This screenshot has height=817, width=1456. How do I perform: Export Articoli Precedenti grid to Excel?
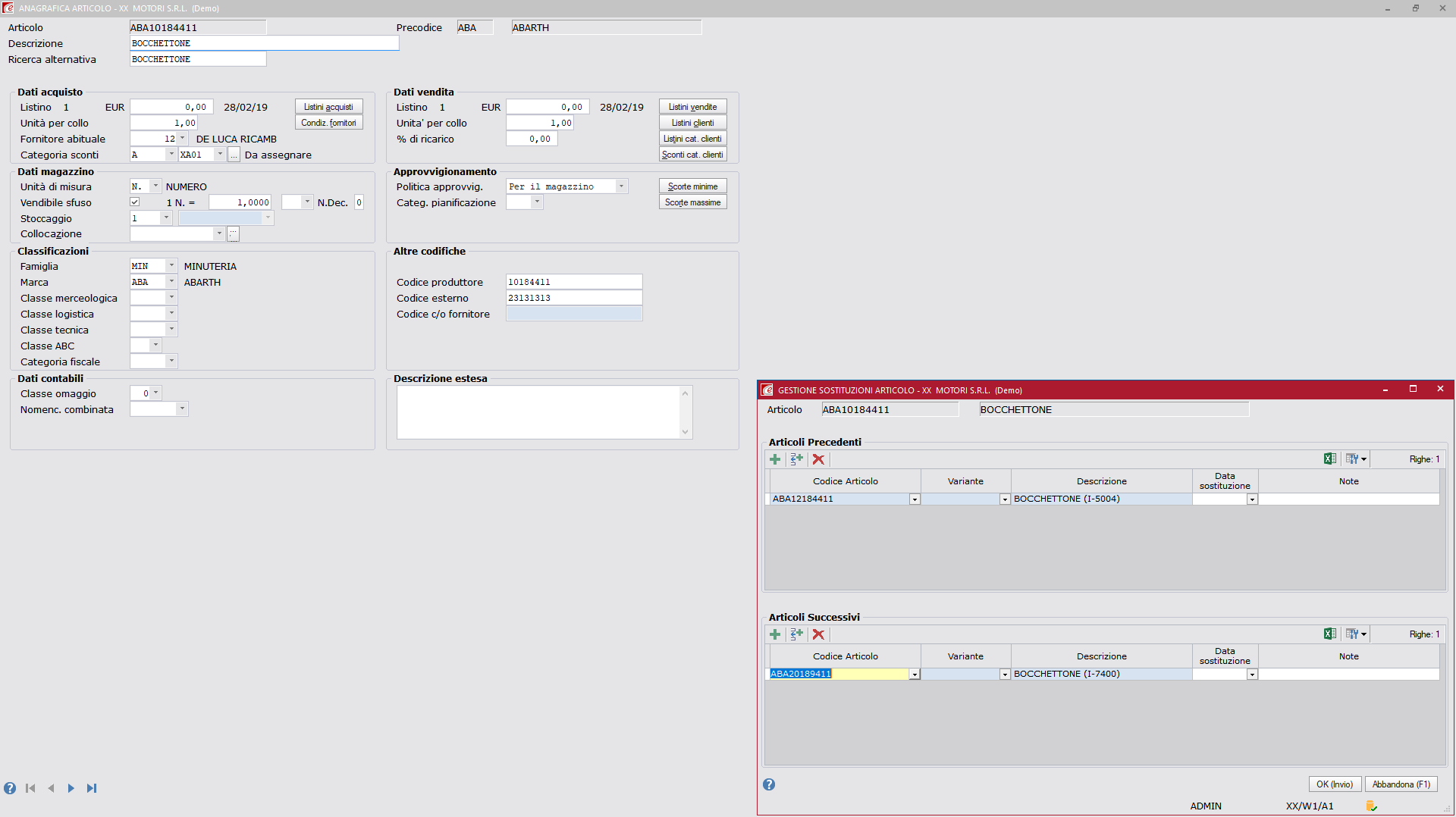(x=1330, y=459)
